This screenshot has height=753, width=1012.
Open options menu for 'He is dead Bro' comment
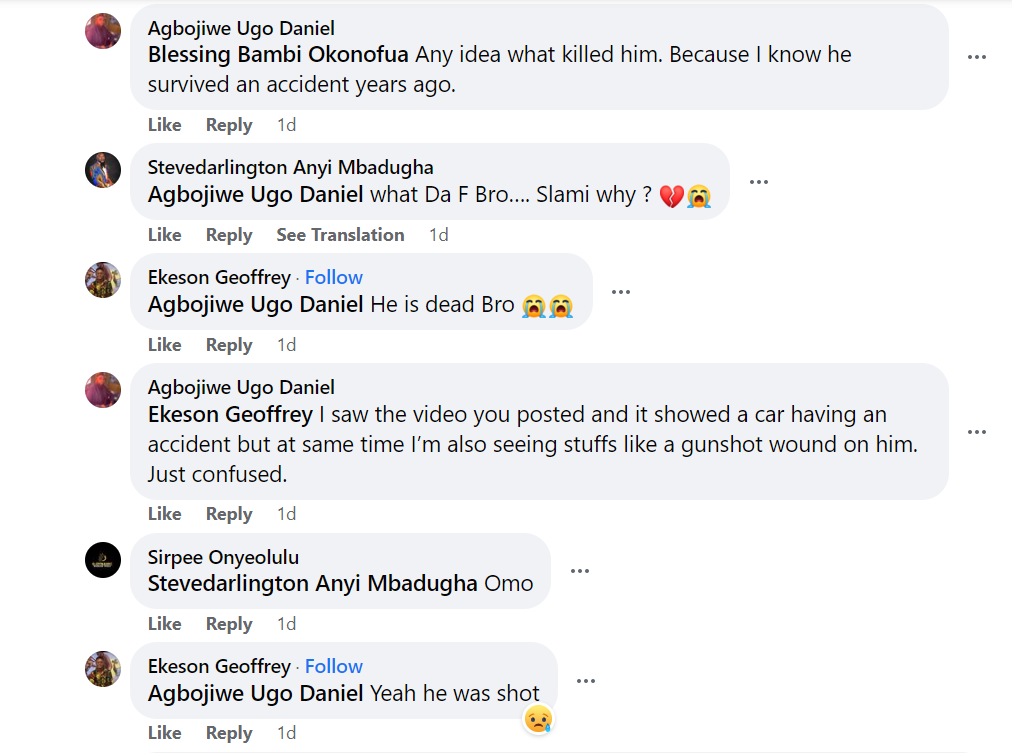621,292
